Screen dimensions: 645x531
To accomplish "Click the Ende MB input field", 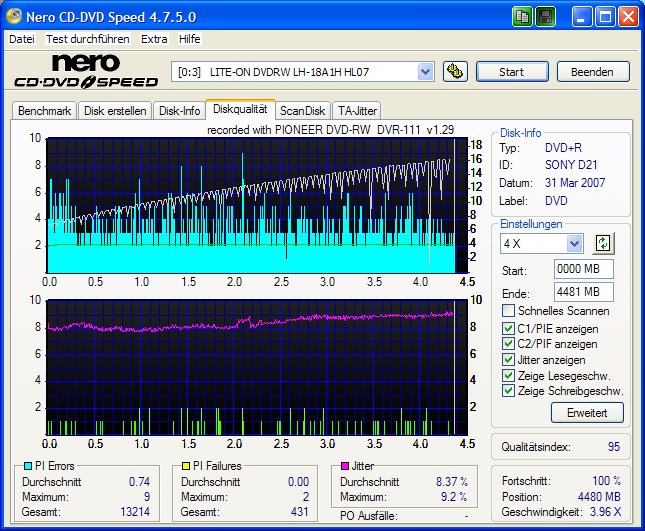I will click(x=583, y=292).
